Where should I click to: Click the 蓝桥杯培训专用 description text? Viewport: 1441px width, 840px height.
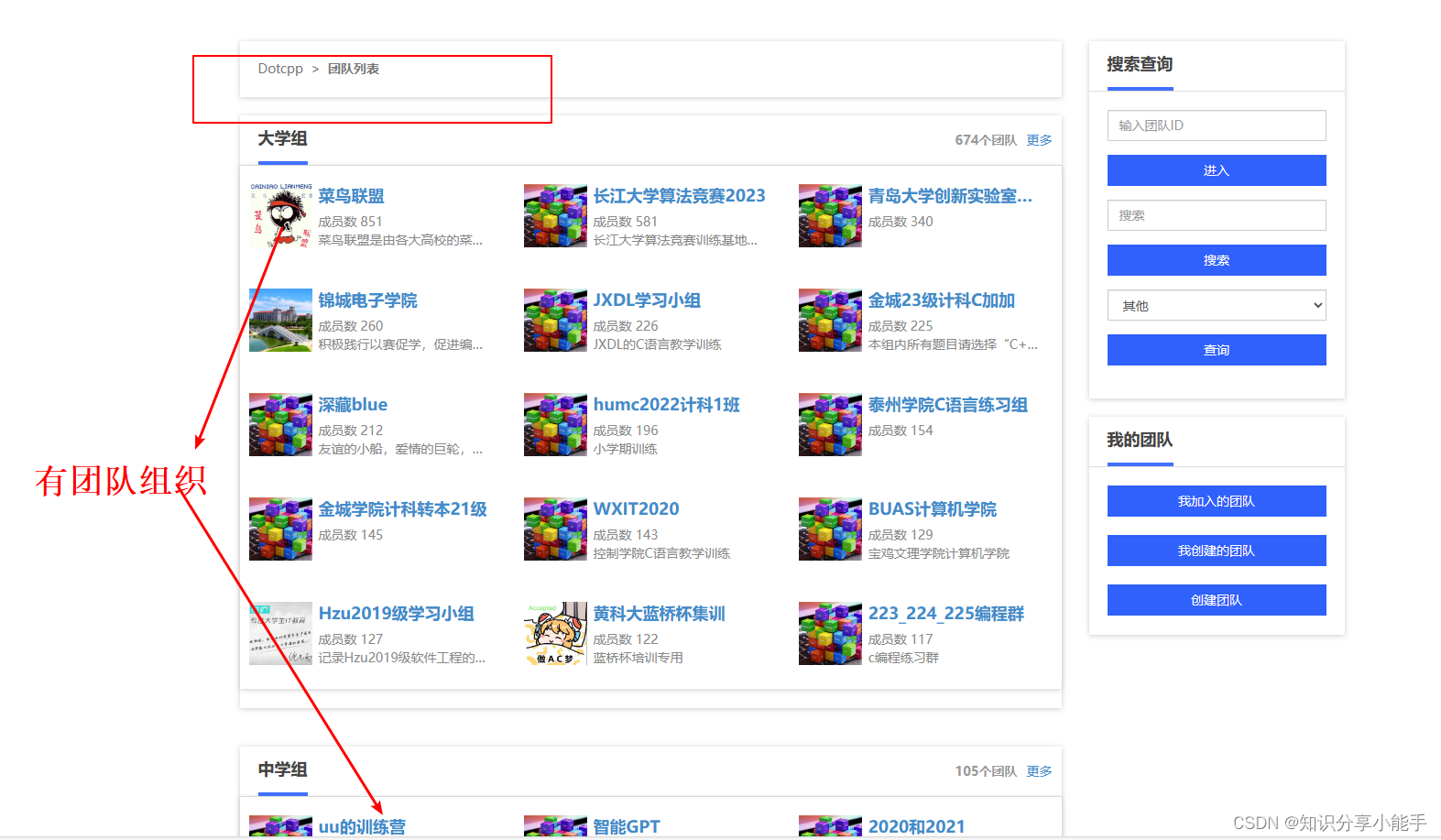pos(638,658)
